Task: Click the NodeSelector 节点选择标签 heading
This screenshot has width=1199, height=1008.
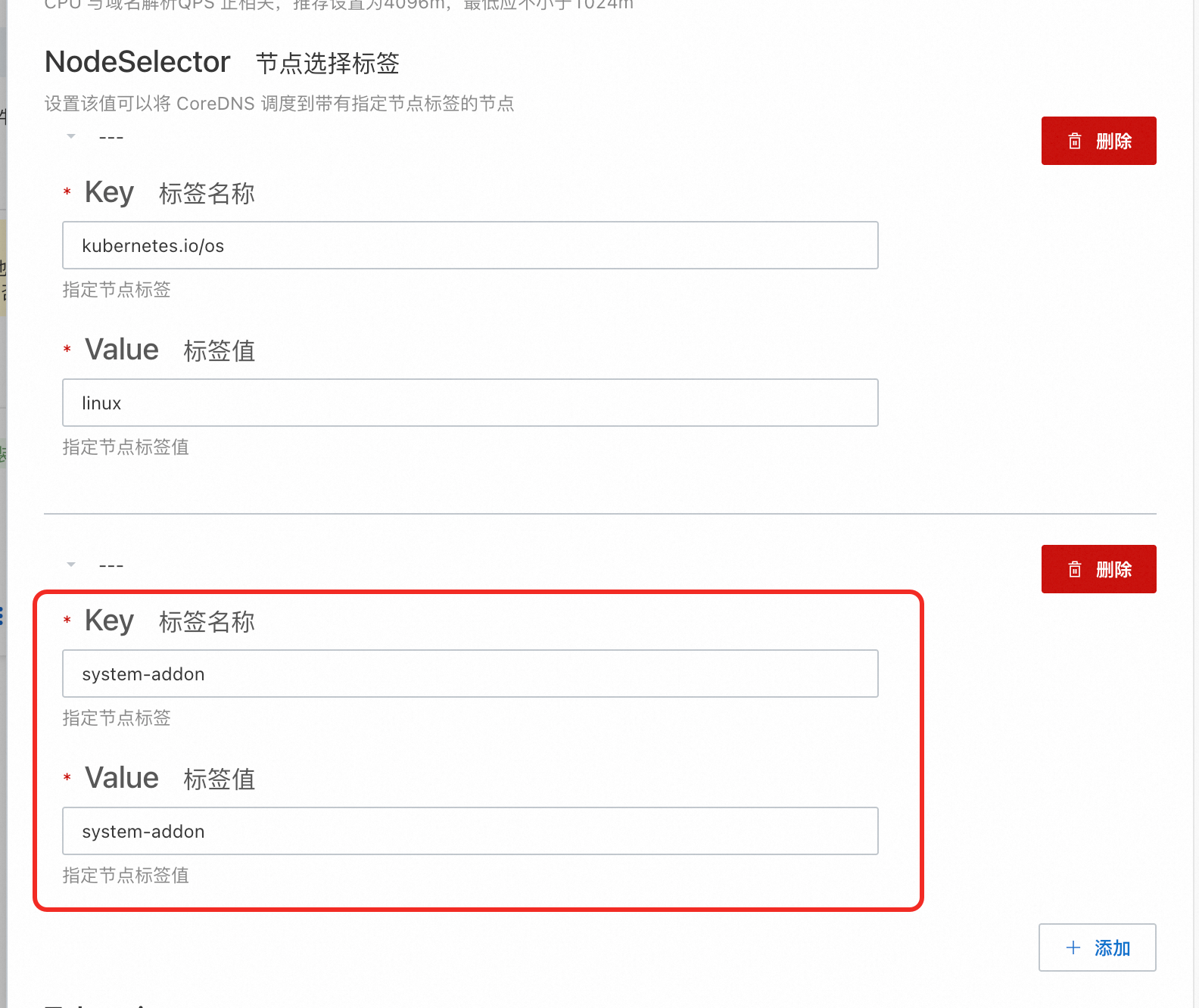Action: click(x=222, y=62)
